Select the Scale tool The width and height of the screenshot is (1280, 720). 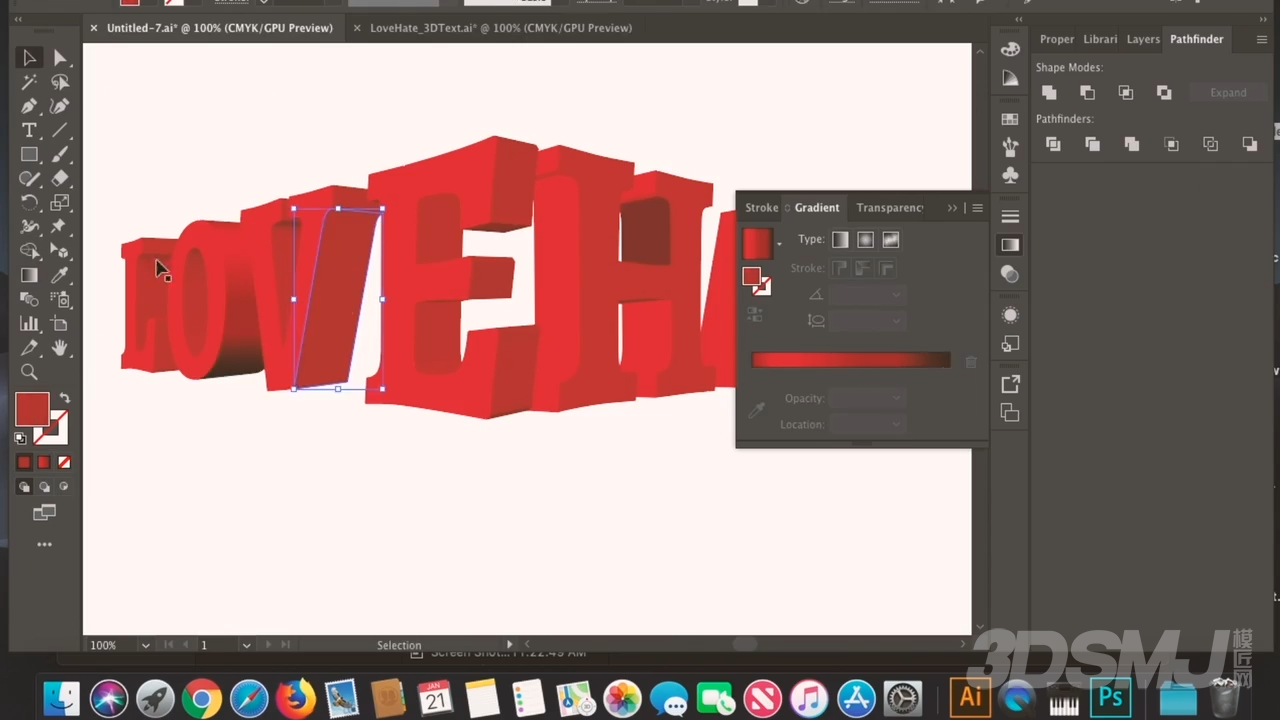[x=60, y=203]
